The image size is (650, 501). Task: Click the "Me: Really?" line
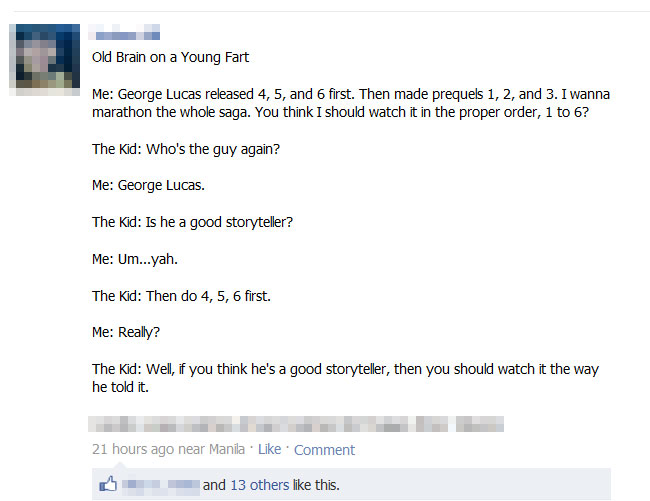pos(125,332)
